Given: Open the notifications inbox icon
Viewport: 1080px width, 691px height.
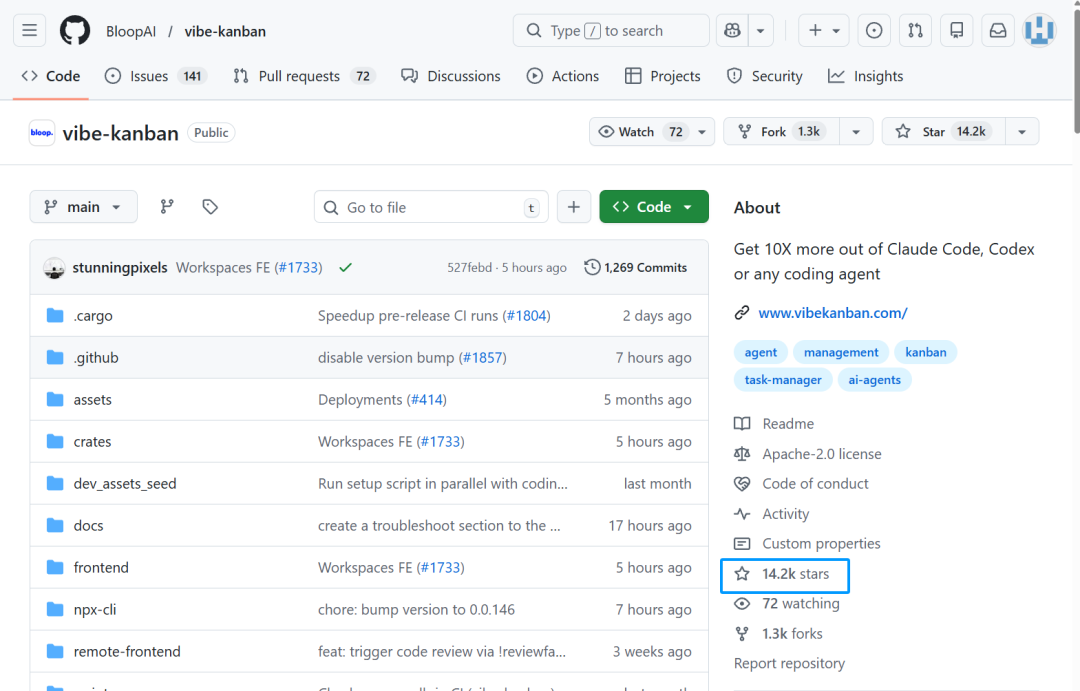Looking at the screenshot, I should tap(998, 31).
